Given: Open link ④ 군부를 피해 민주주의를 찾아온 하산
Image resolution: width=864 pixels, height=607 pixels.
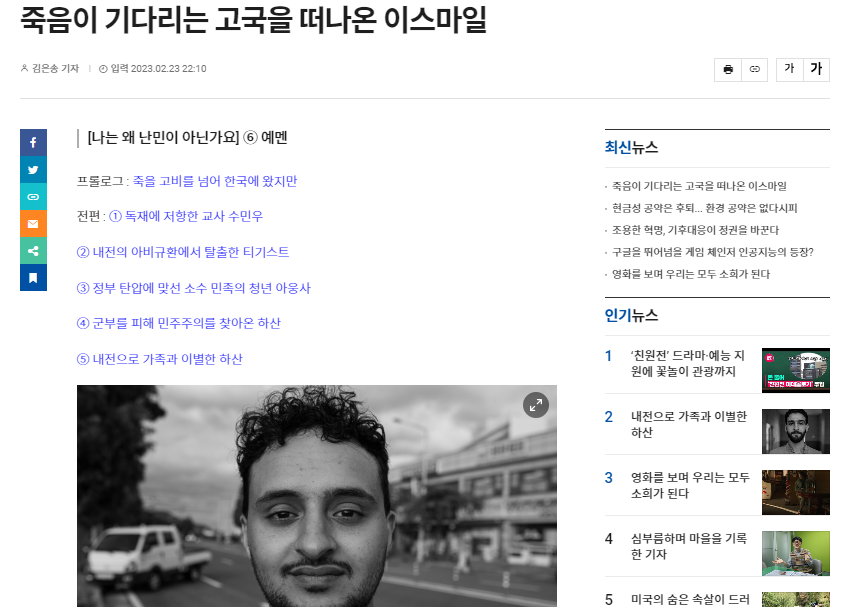Looking at the screenshot, I should click(x=179, y=323).
